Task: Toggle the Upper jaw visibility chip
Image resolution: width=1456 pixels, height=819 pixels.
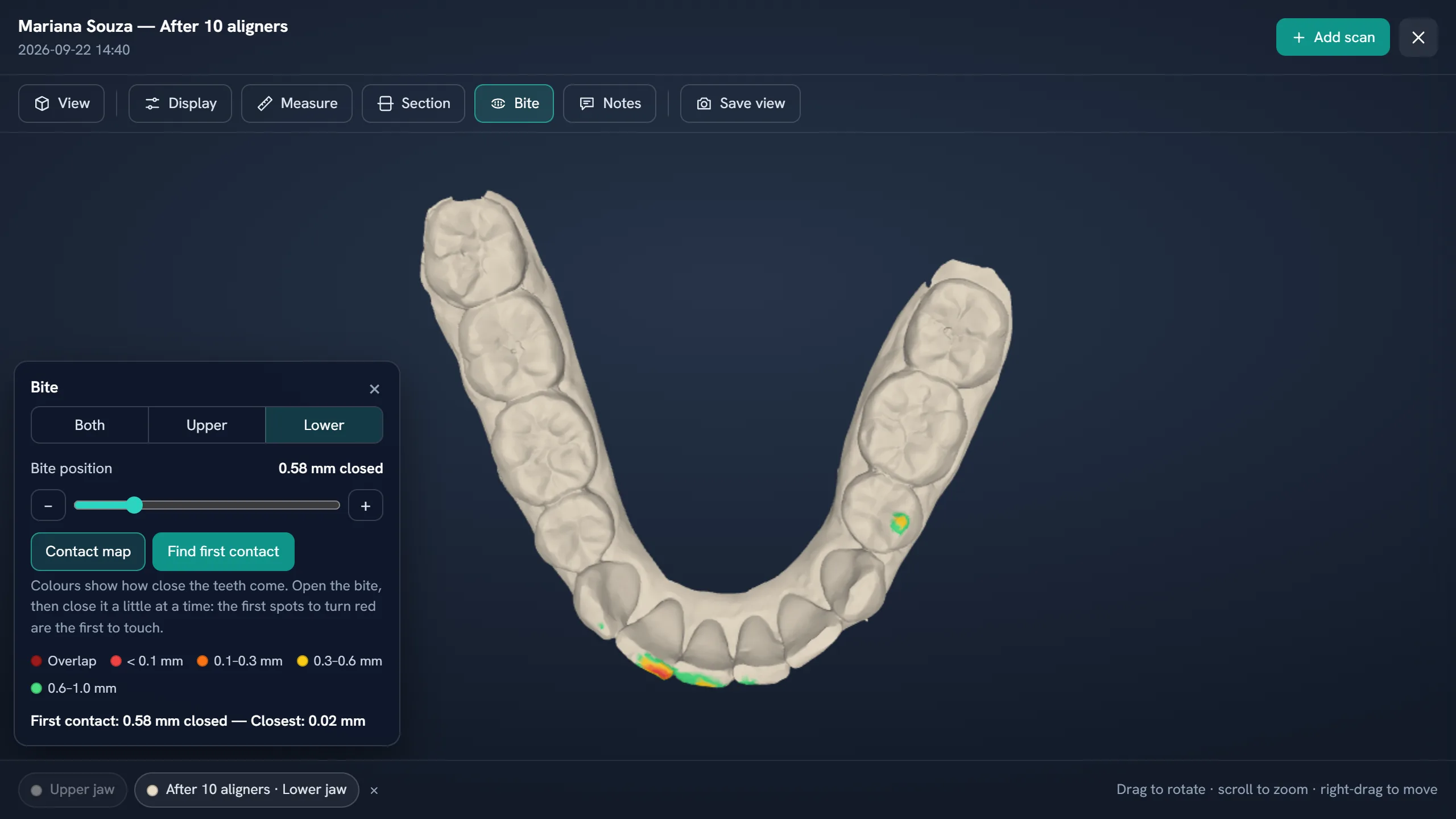Action: (73, 789)
